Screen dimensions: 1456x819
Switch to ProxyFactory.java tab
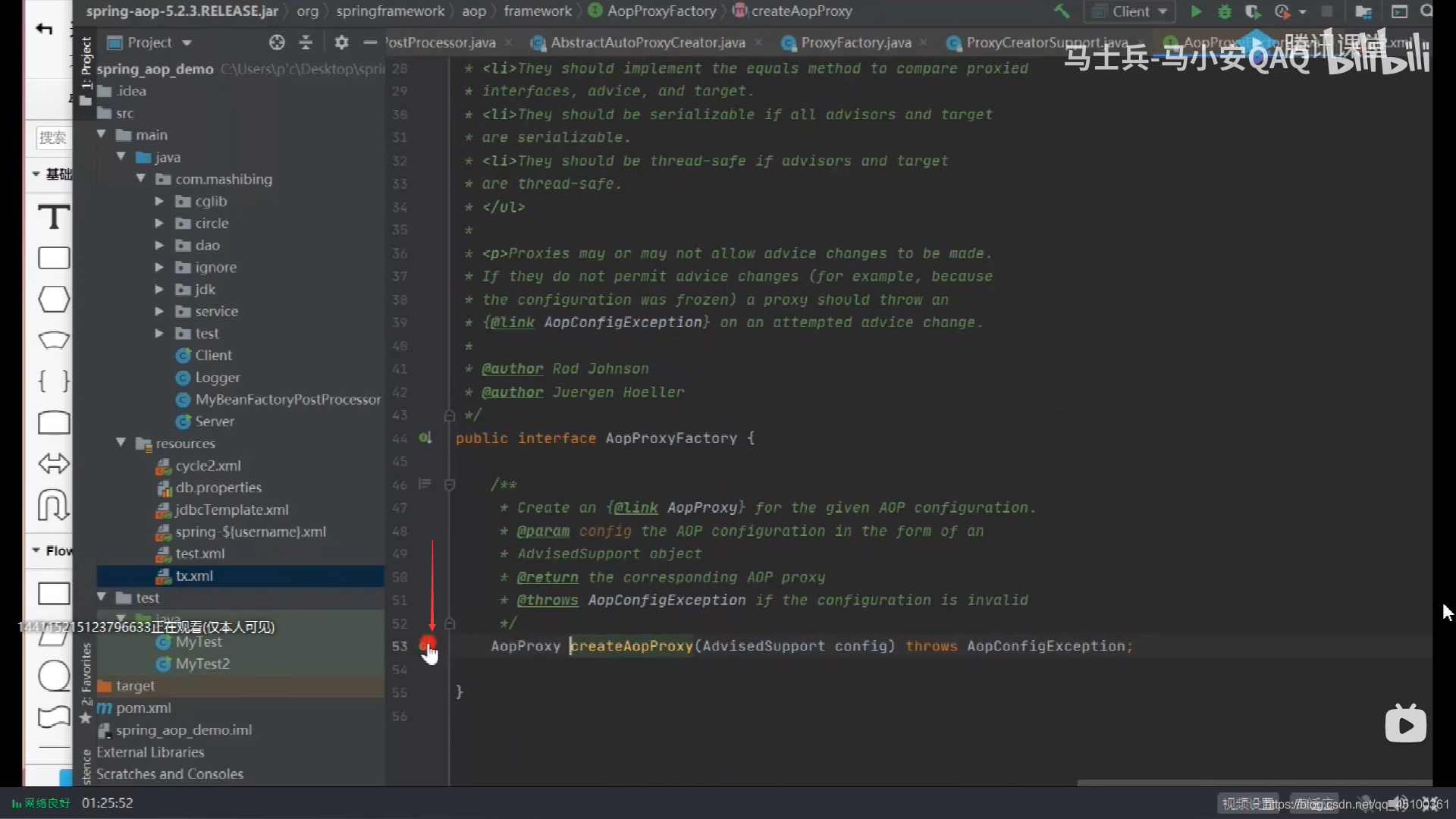pyautogui.click(x=856, y=42)
